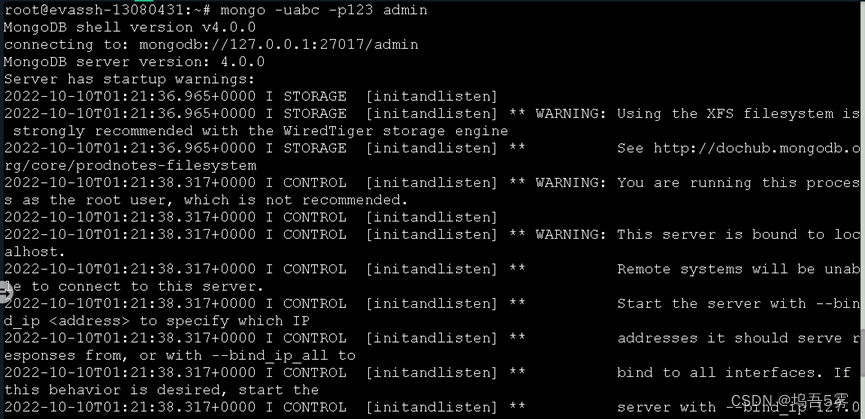The height and width of the screenshot is (419, 865).
Task: Click the mongo -uabc -p123 admin command
Action: (x=324, y=10)
